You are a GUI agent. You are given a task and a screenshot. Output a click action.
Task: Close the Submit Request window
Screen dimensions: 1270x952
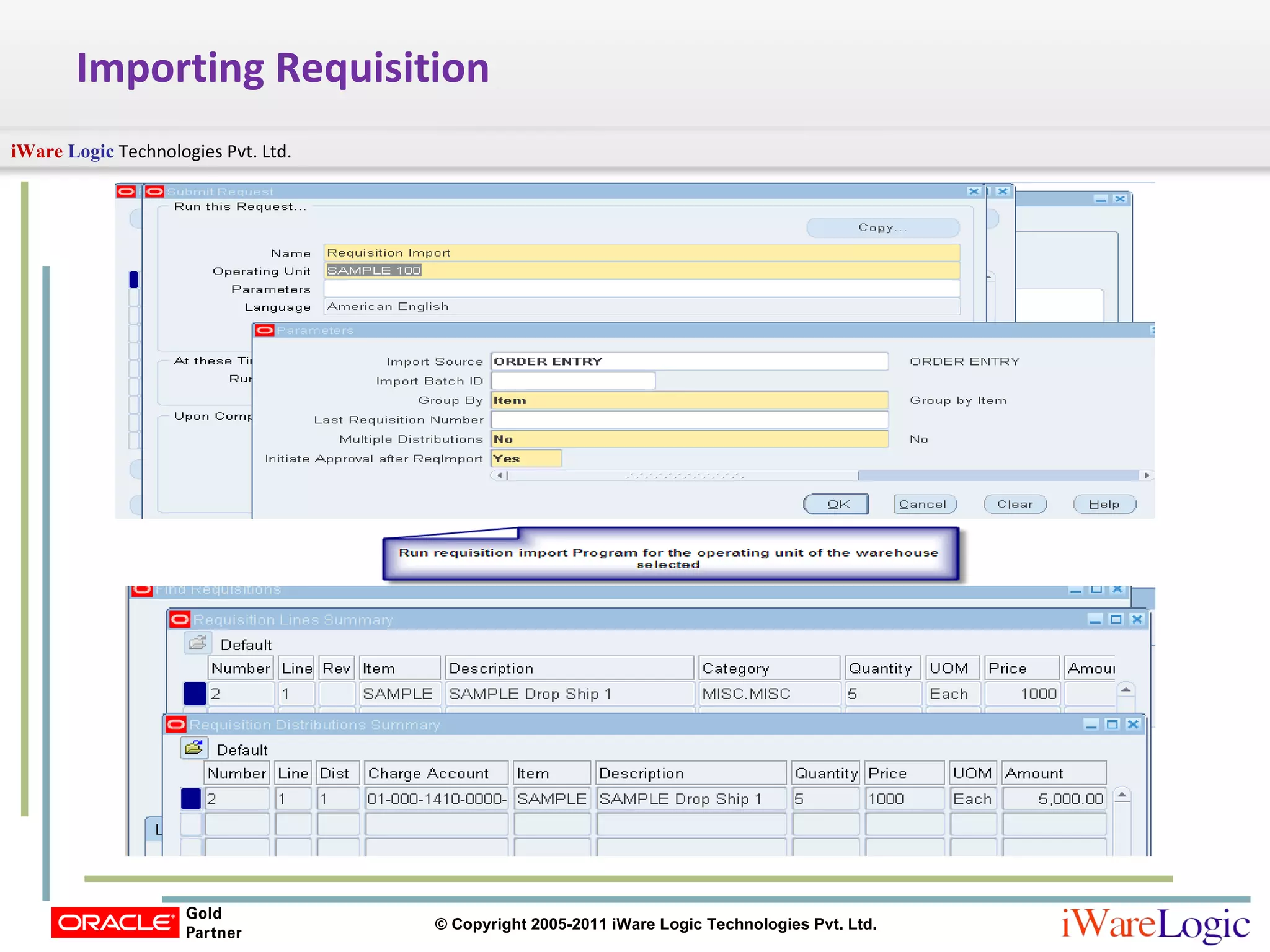974,192
